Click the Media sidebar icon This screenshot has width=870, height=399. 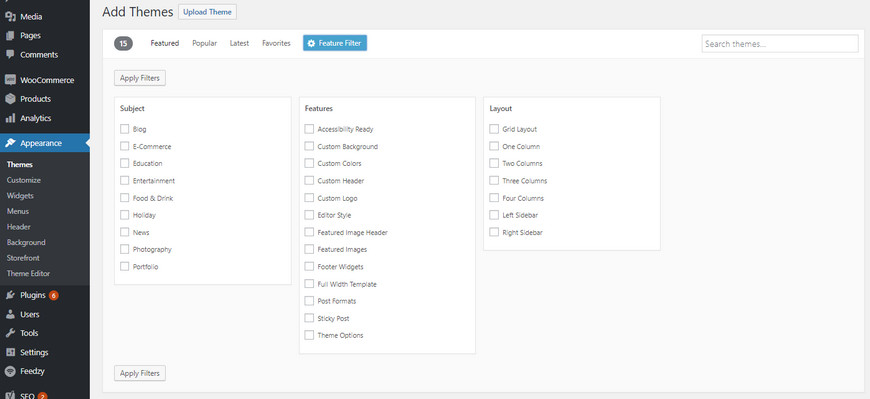(10, 17)
